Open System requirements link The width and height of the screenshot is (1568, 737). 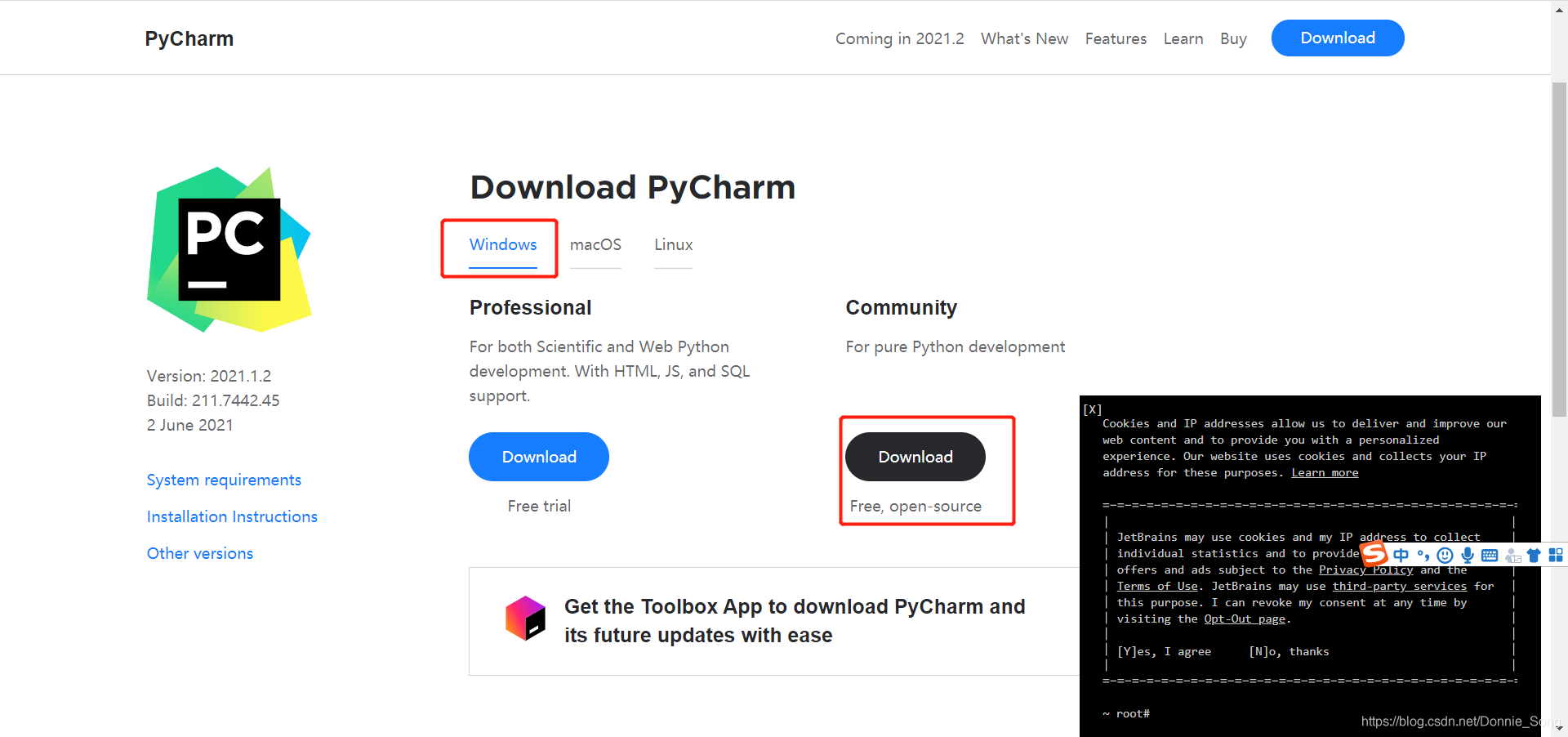[x=224, y=480]
